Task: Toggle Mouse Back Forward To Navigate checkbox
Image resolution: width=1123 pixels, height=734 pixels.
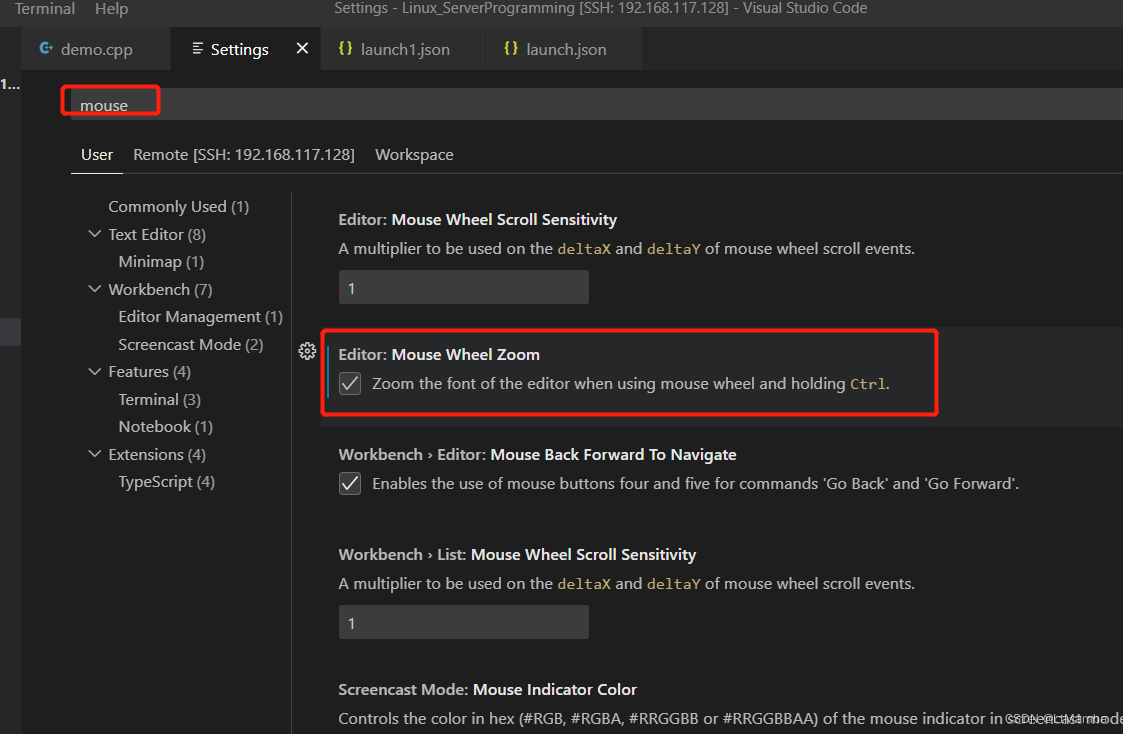Action: tap(350, 483)
